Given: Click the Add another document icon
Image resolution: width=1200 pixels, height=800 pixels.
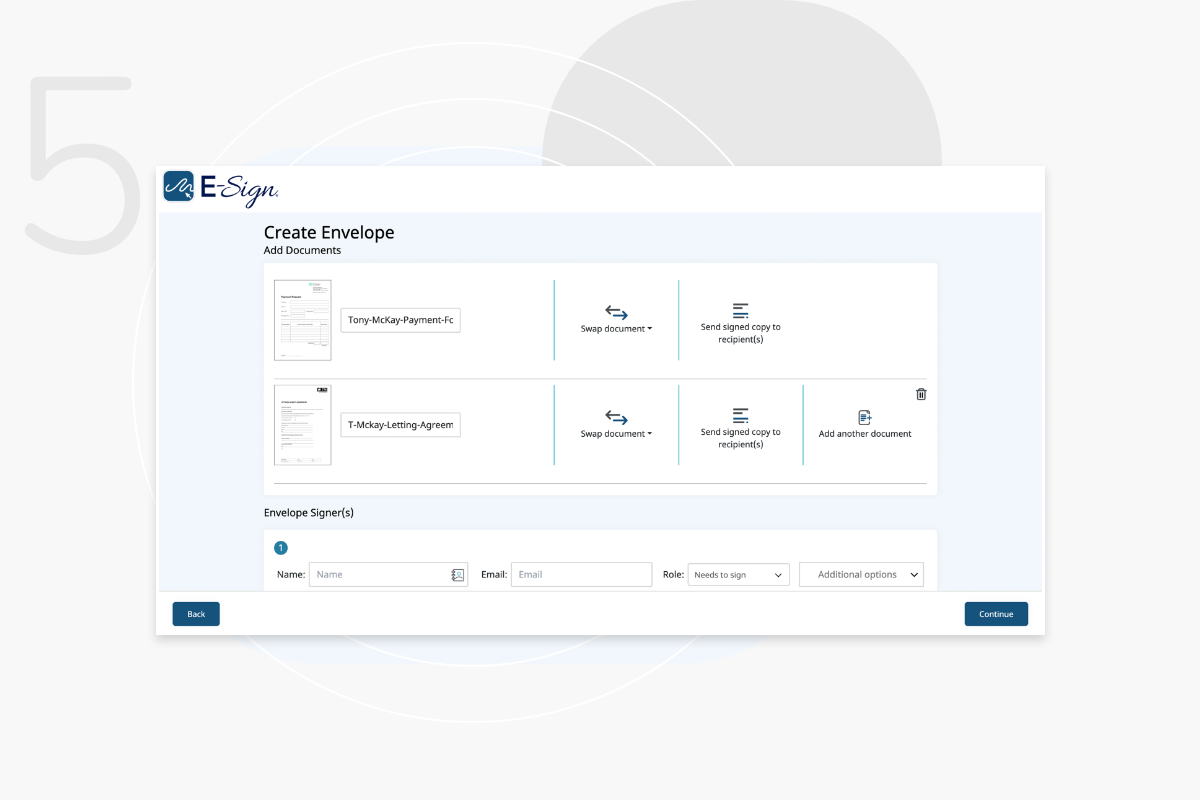Looking at the screenshot, I should [x=865, y=417].
